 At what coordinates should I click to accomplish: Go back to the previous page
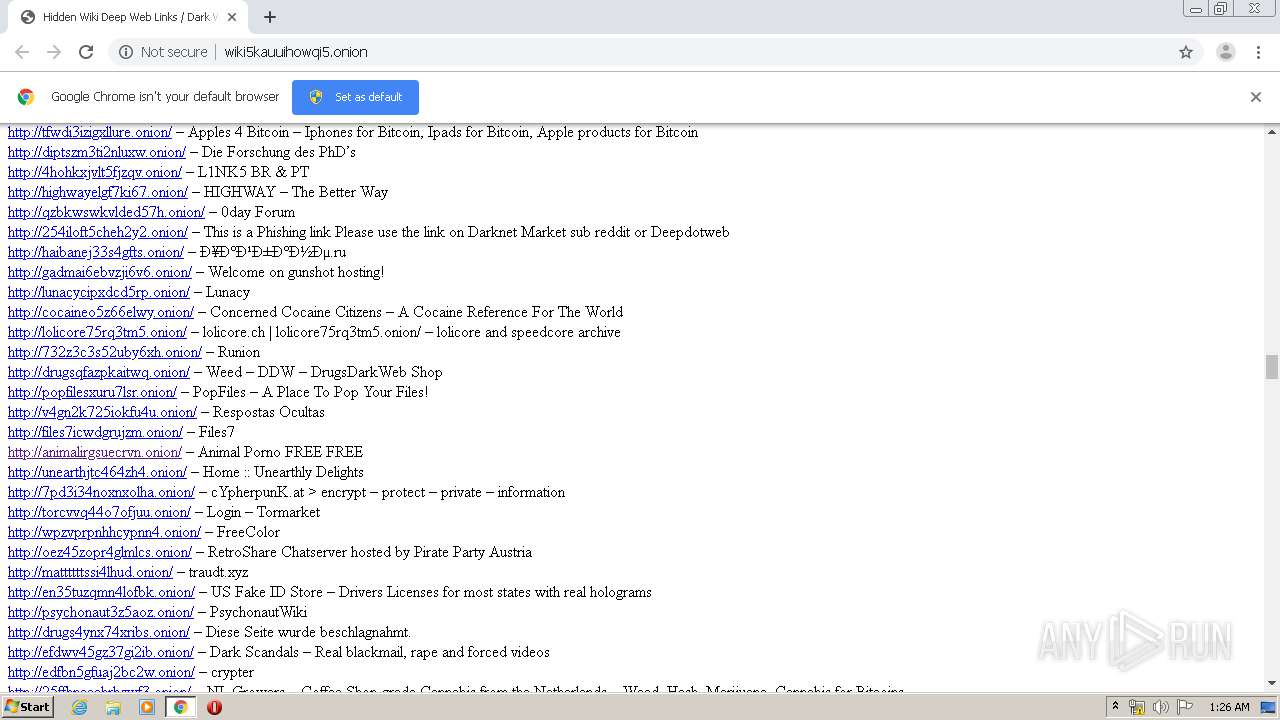pyautogui.click(x=22, y=52)
